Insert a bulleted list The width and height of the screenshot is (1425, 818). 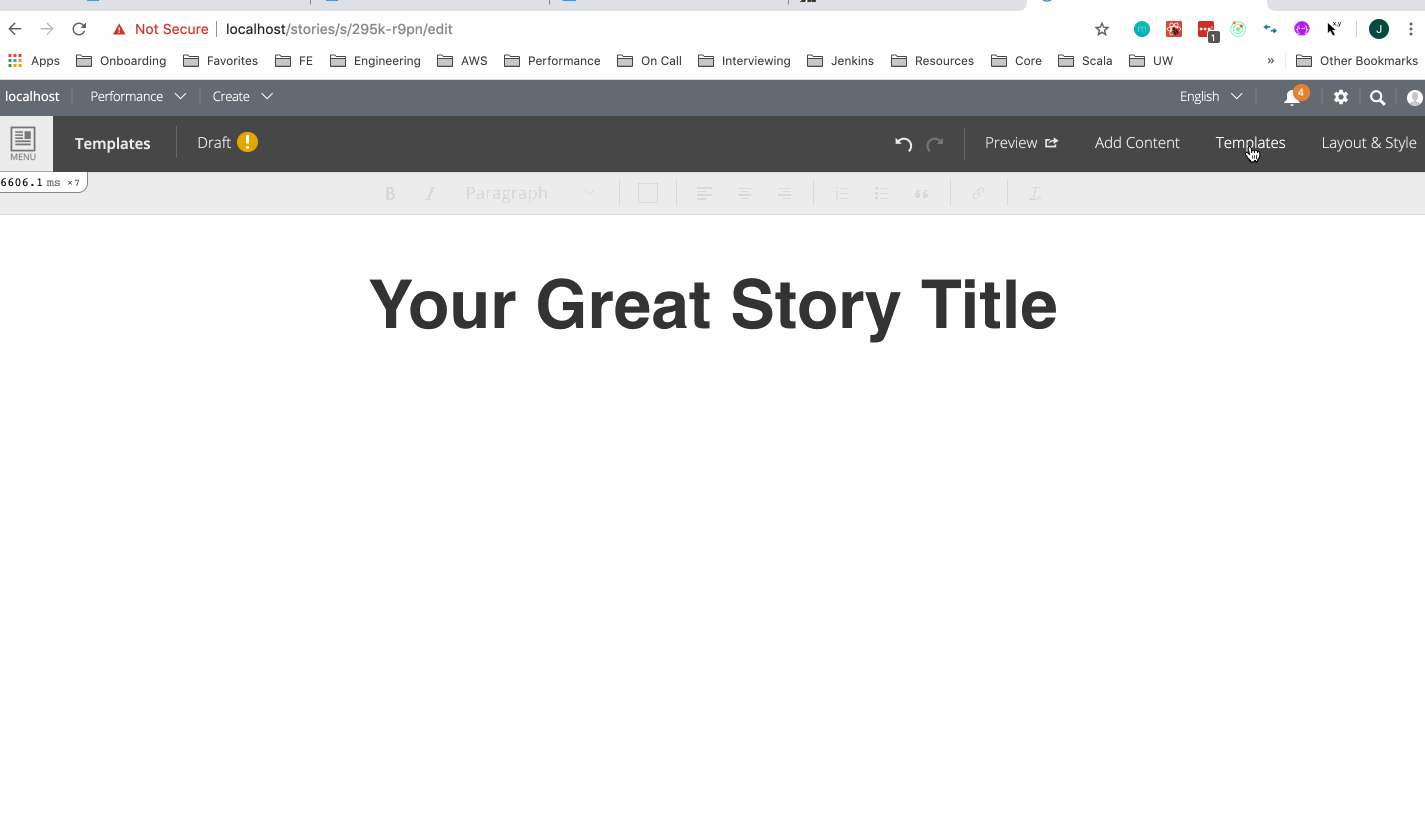[x=881, y=193]
